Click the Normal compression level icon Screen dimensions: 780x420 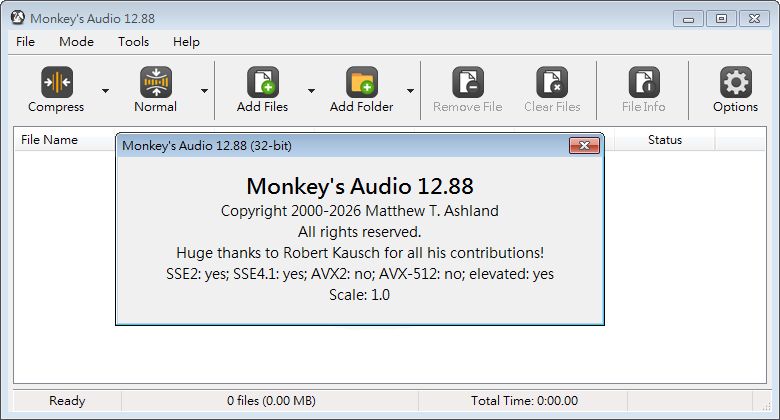tap(156, 82)
